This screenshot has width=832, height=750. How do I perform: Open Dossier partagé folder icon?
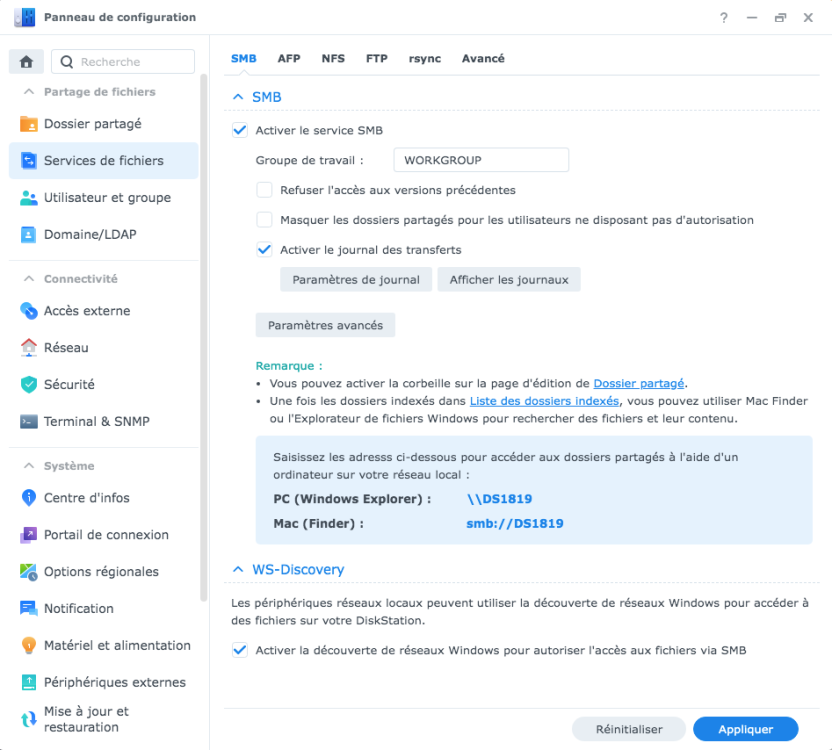click(x=29, y=124)
